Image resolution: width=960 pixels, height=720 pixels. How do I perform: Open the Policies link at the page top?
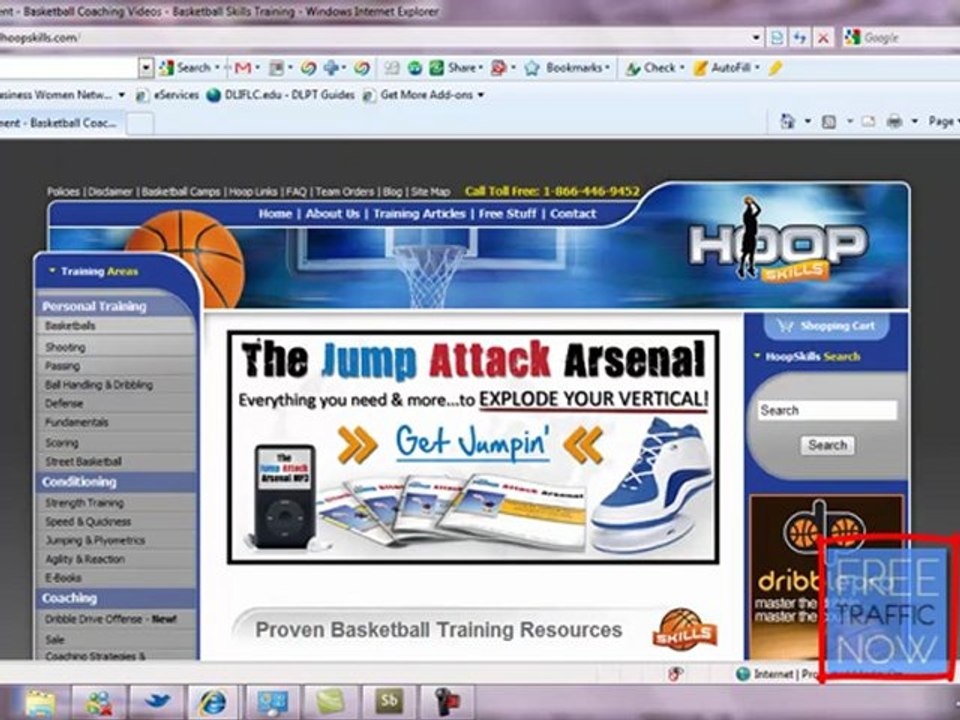pyautogui.click(x=64, y=192)
